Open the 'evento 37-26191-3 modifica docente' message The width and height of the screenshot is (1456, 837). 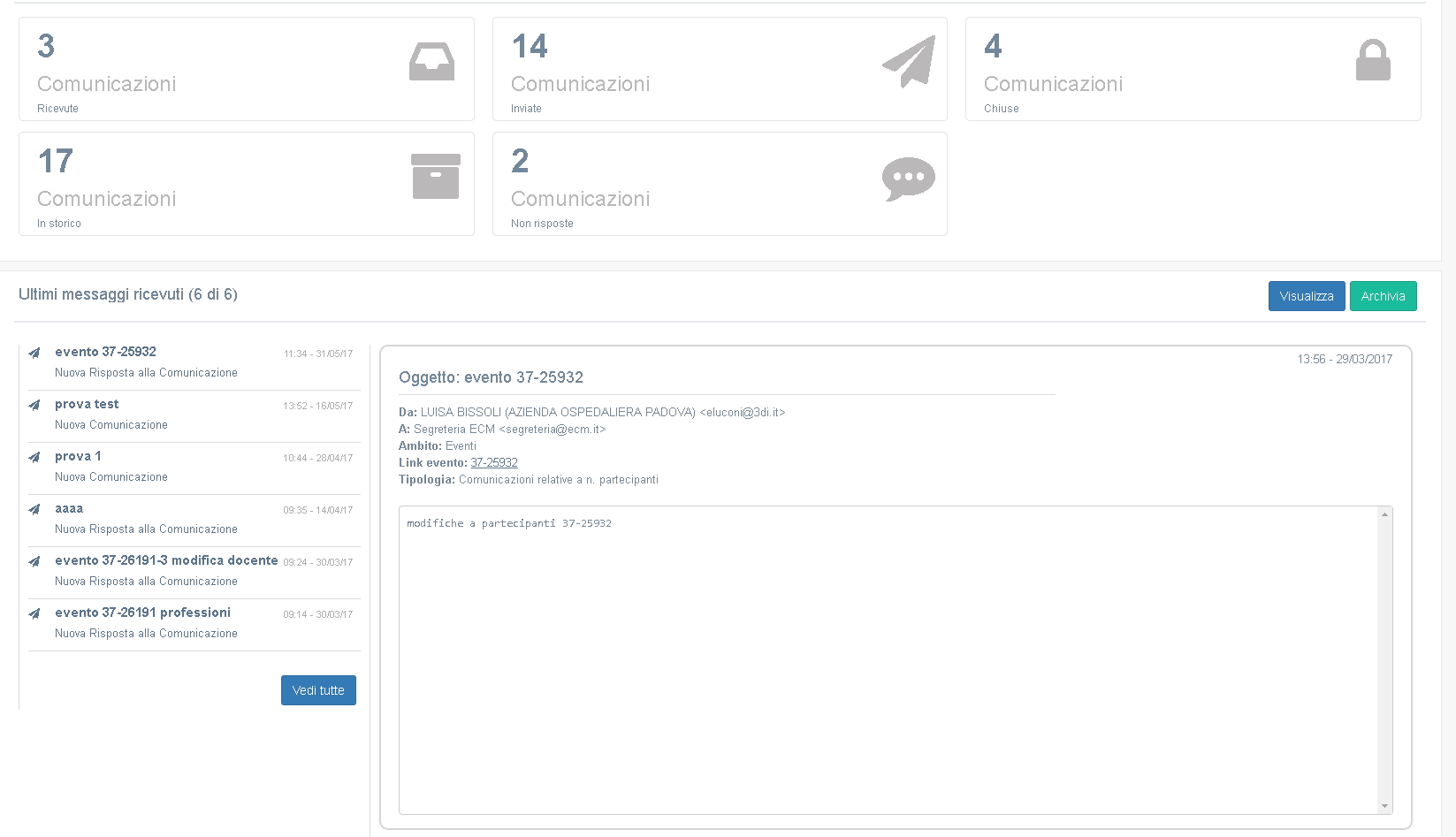[x=166, y=560]
